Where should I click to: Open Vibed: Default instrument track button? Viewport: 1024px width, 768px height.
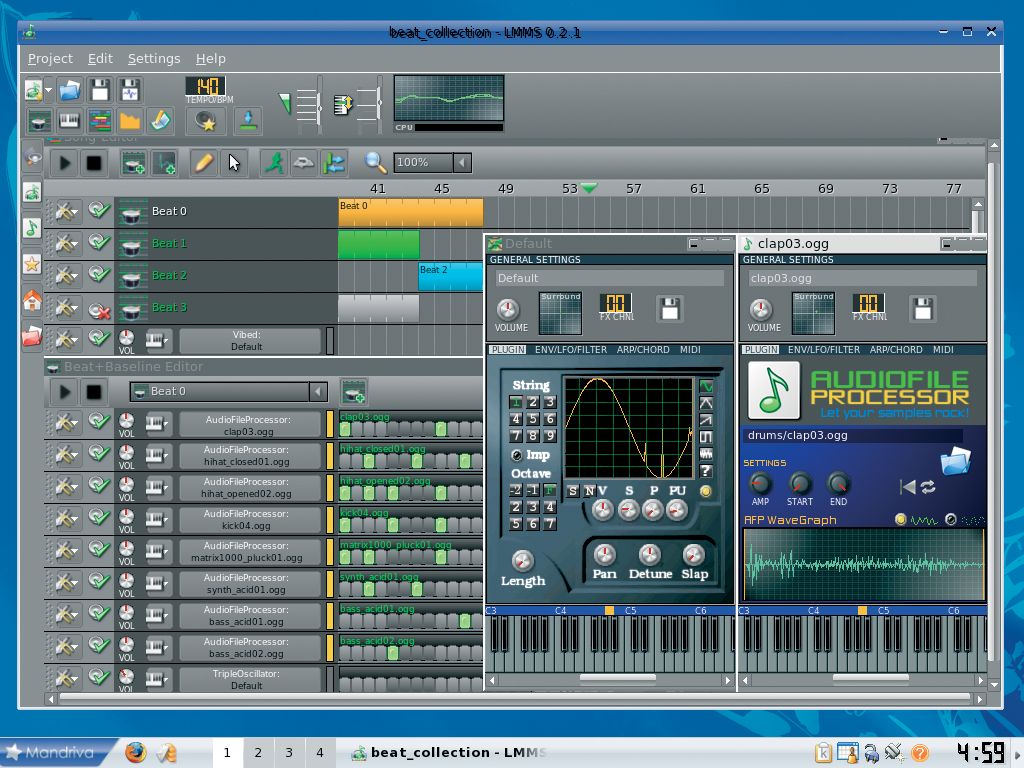pyautogui.click(x=248, y=340)
